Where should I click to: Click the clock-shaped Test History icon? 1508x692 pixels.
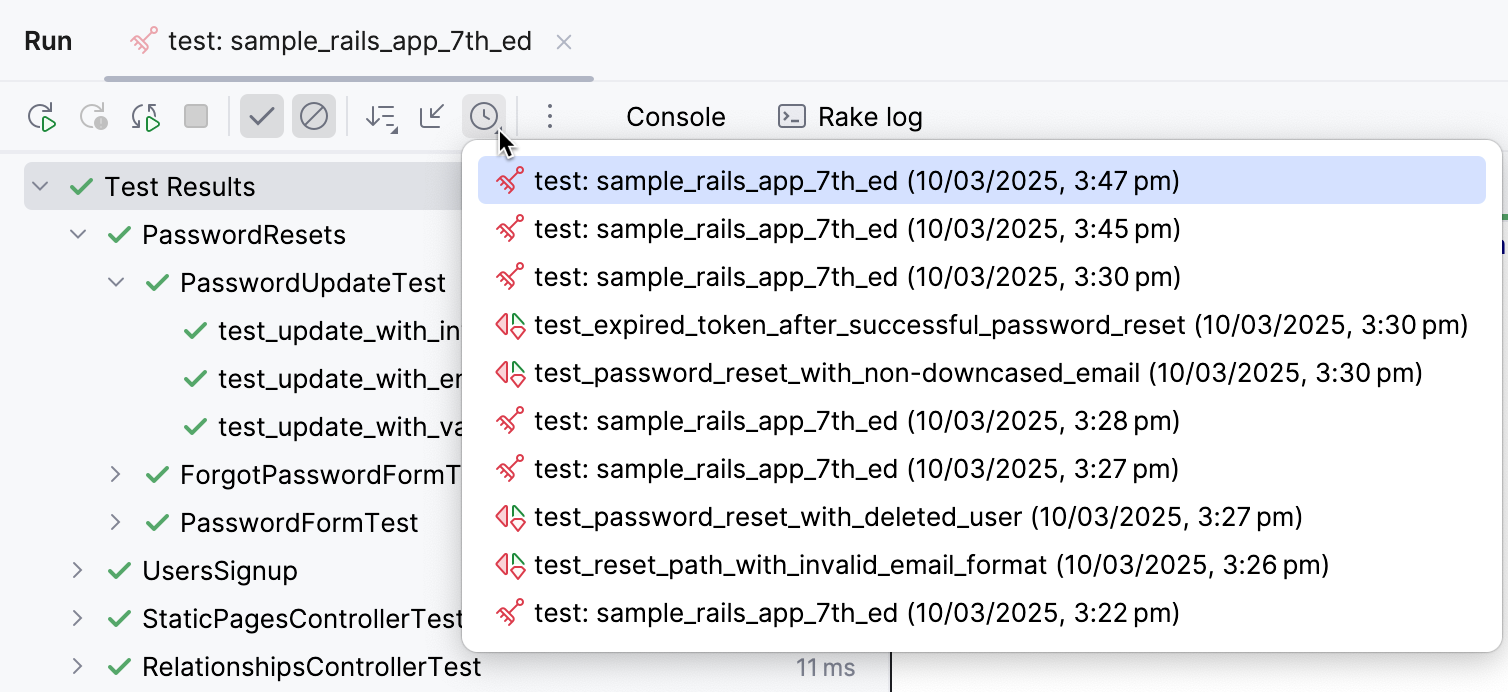tap(483, 116)
